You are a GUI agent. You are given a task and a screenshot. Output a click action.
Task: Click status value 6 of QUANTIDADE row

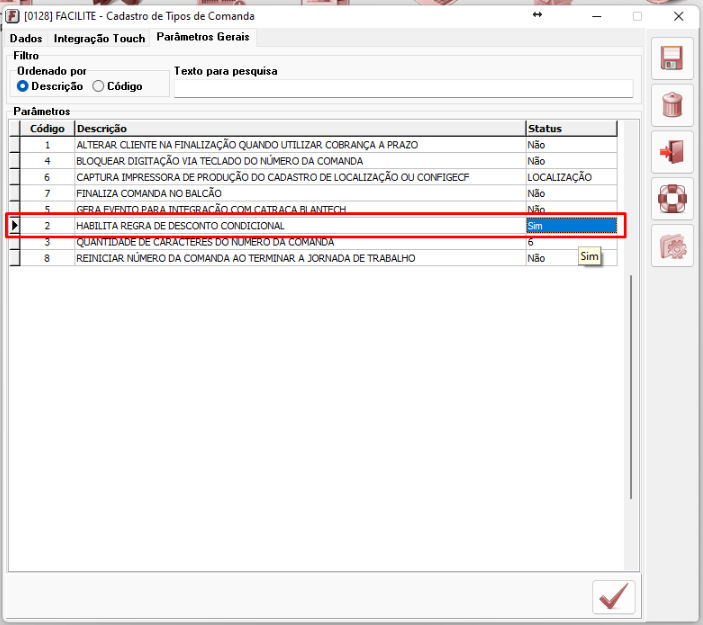[x=572, y=242]
